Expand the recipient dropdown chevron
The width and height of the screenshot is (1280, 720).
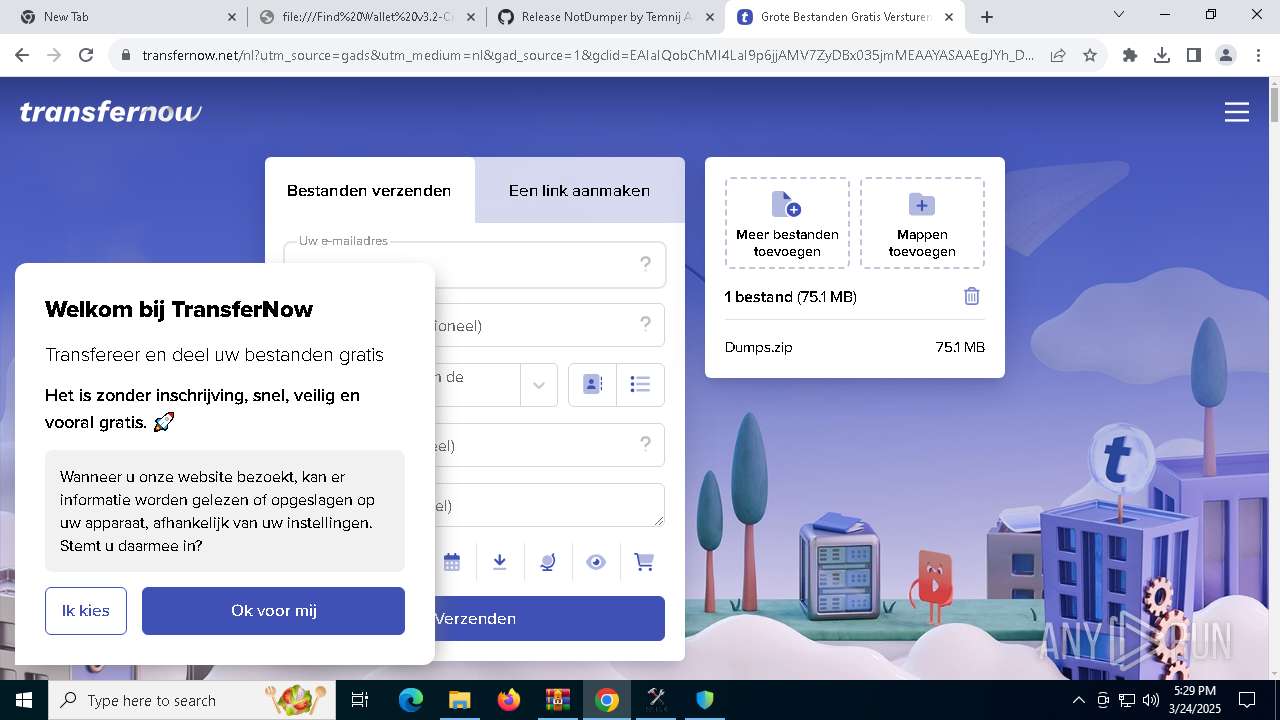click(x=538, y=385)
